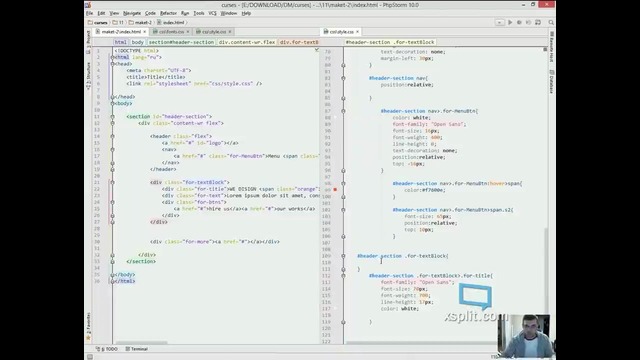Open the Structure tool window
Screen dimensions: 640x360
89,76
